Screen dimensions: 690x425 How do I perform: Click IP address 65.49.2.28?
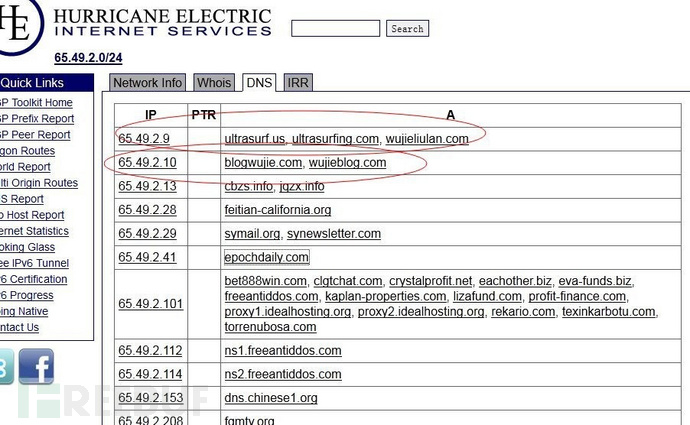coord(147,210)
